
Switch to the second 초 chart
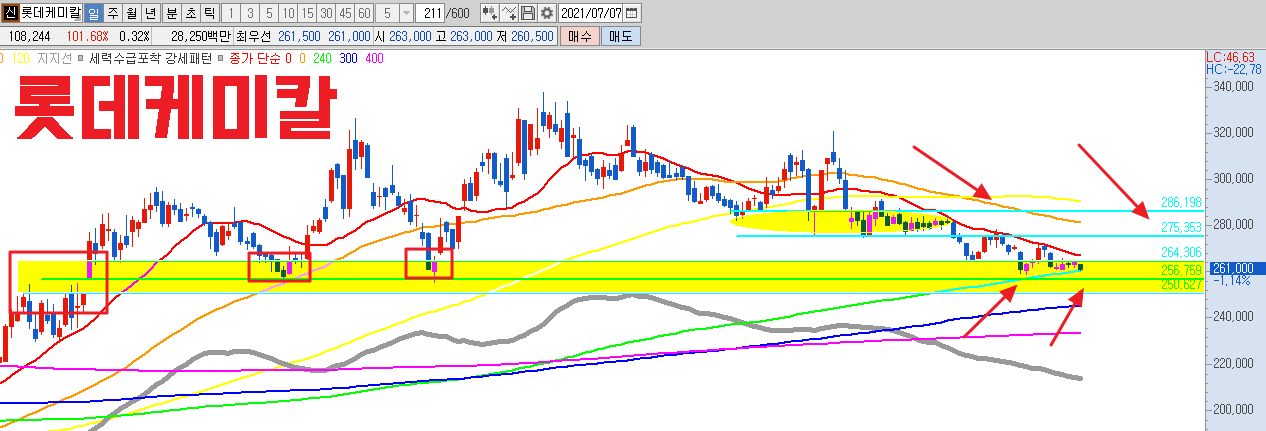coord(189,13)
